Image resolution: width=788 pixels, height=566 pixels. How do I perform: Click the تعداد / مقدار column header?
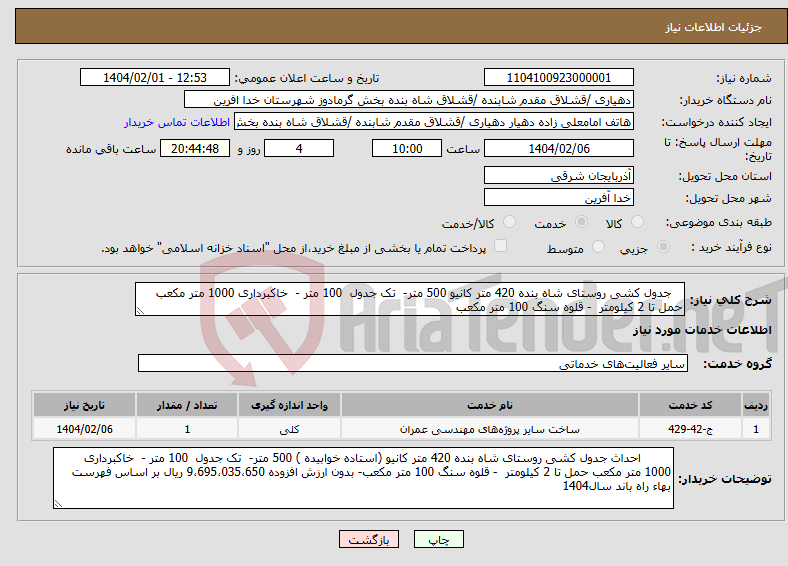pos(187,405)
